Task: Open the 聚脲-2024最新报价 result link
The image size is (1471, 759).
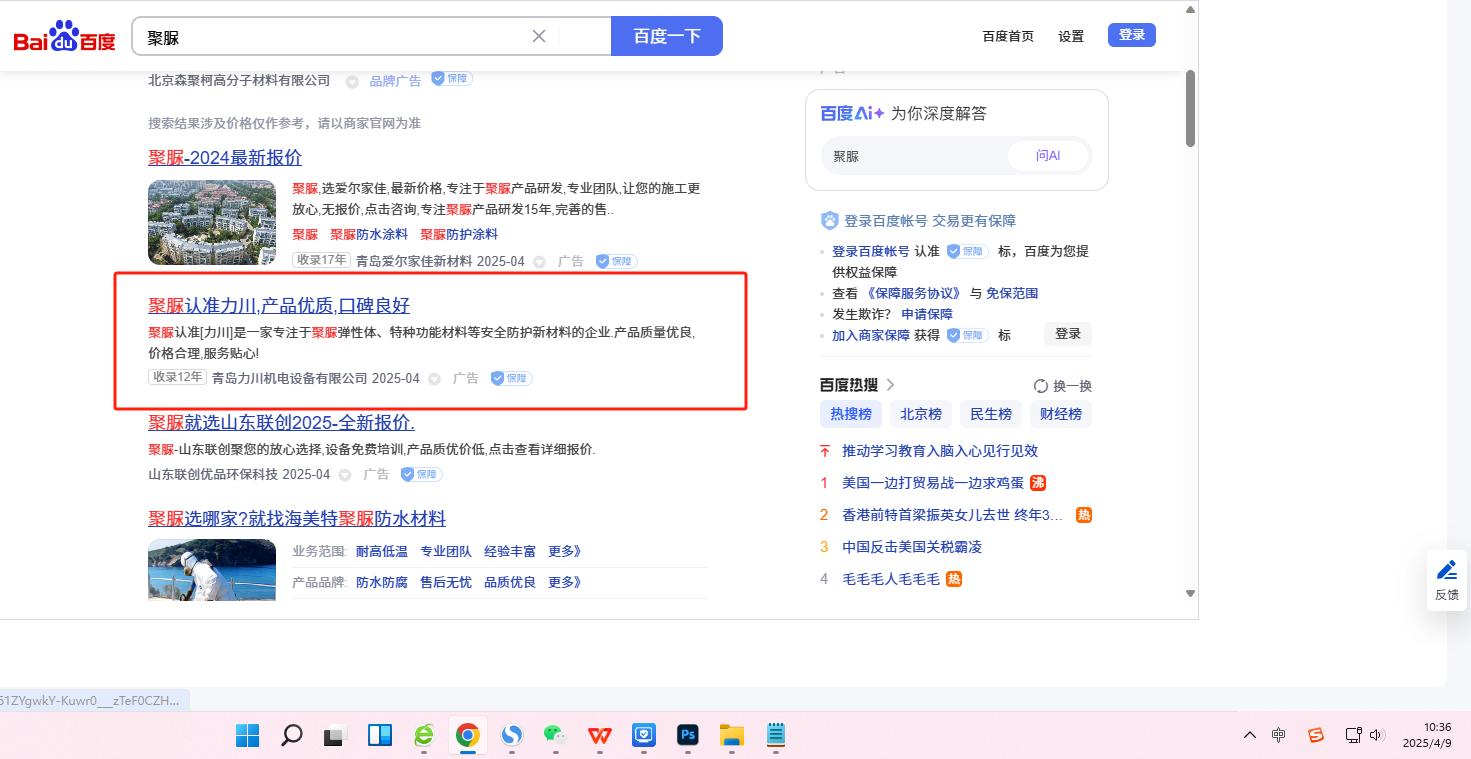Action: pos(225,158)
